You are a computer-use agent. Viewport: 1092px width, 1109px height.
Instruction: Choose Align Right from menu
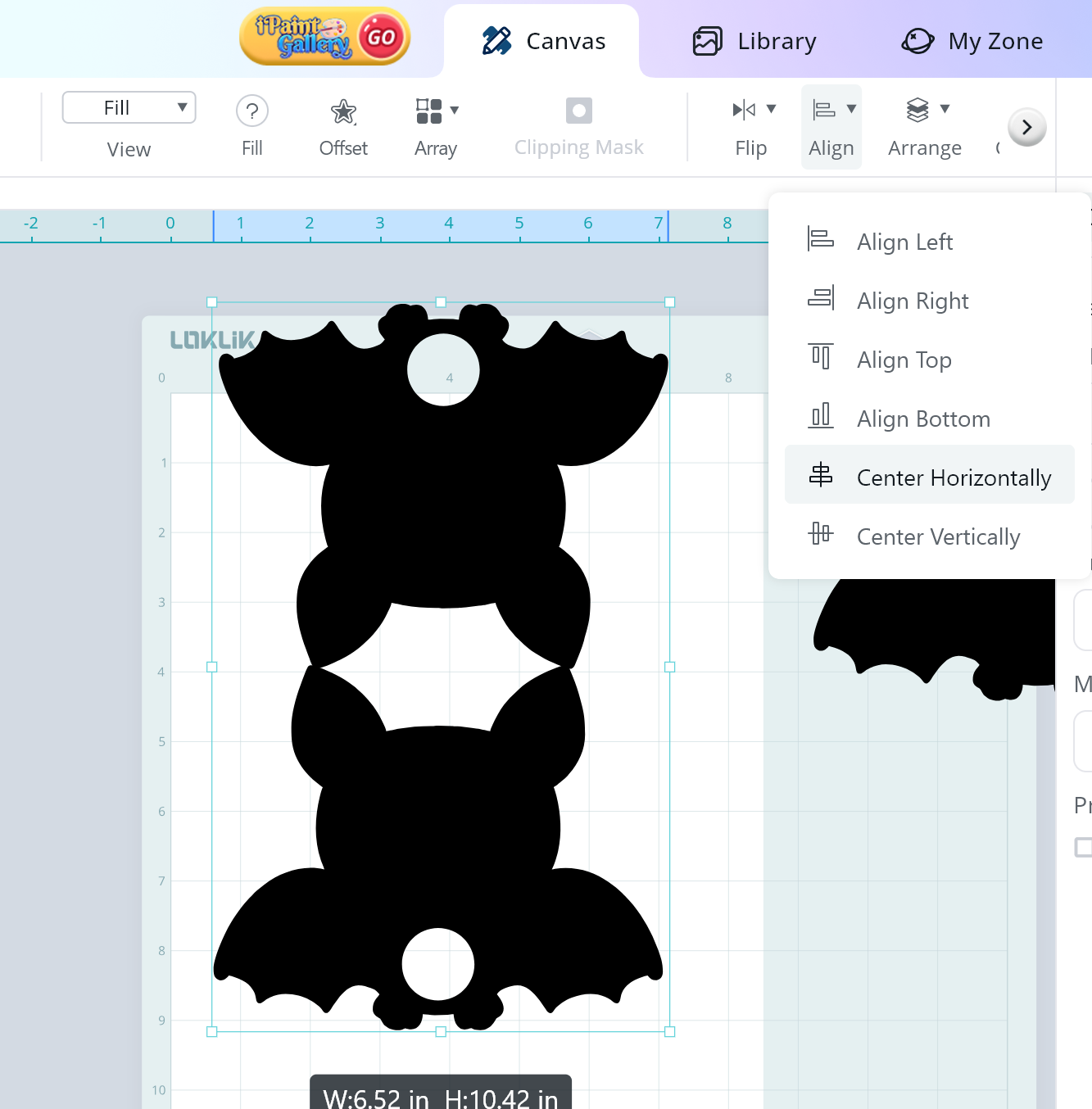coord(913,301)
